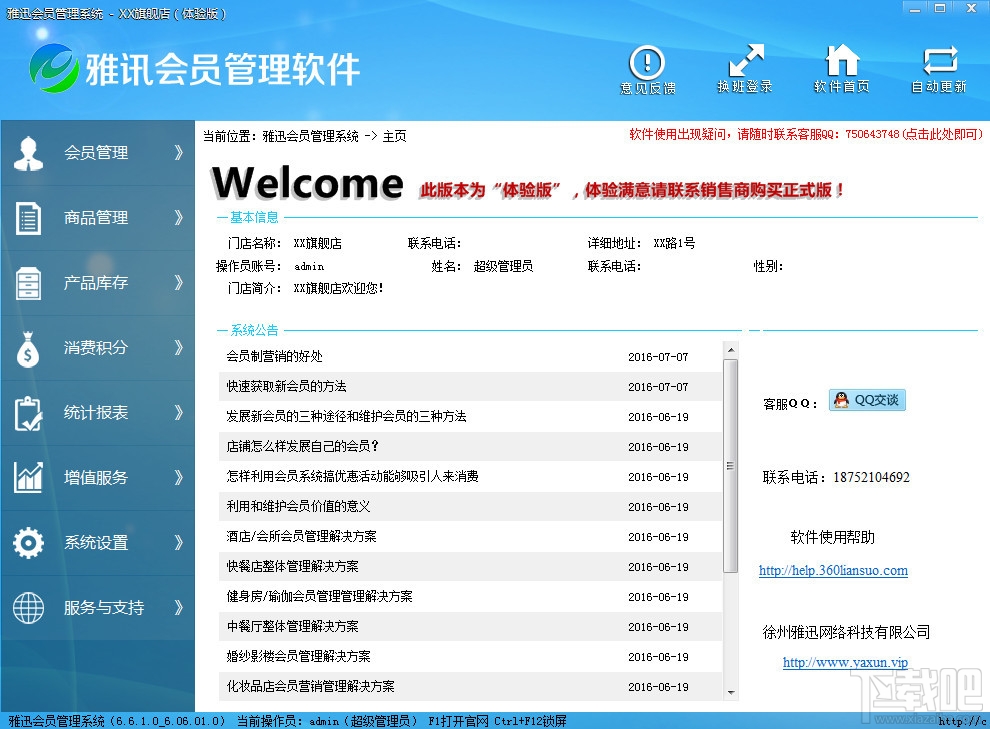This screenshot has width=990, height=729.
Task: Click the 增值服务 chart icon
Action: coord(28,478)
